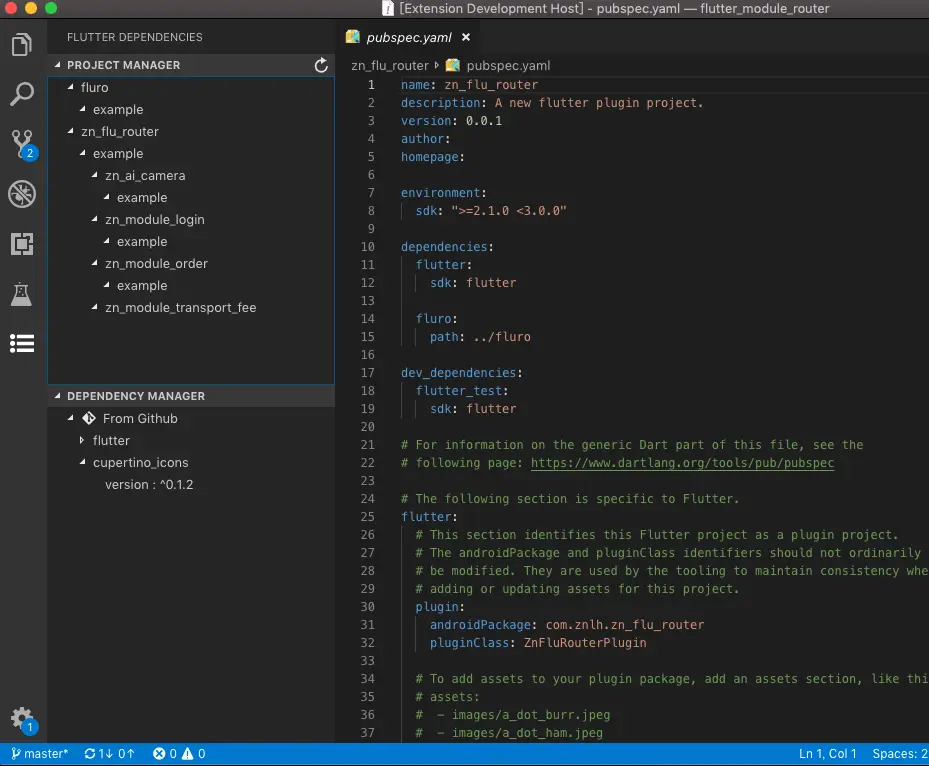929x766 pixels.
Task: Open the Debug view icon
Action: (22, 194)
